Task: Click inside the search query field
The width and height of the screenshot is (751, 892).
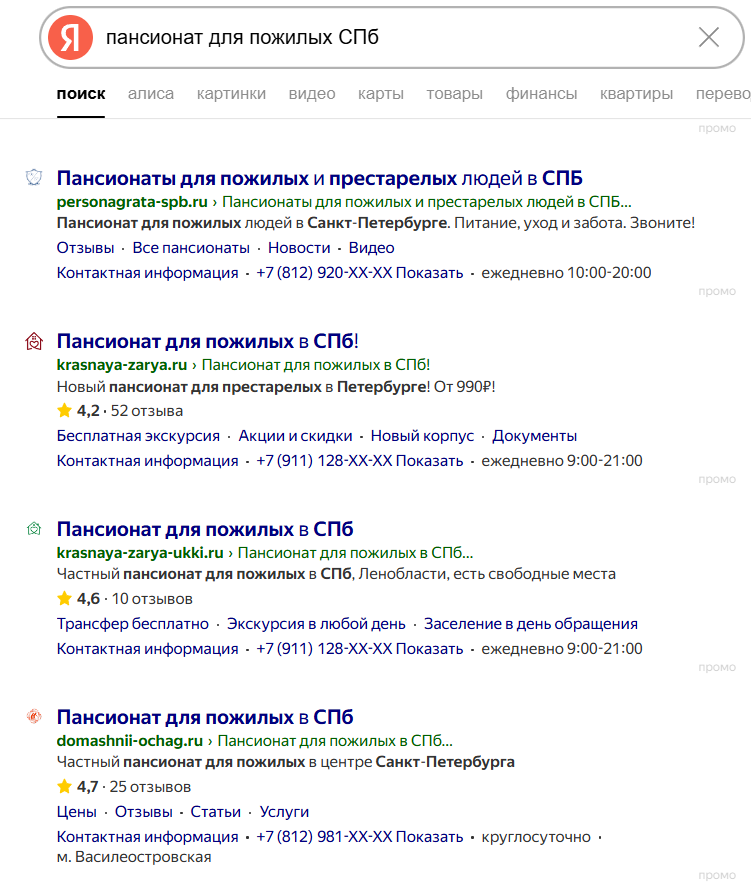Action: 393,38
